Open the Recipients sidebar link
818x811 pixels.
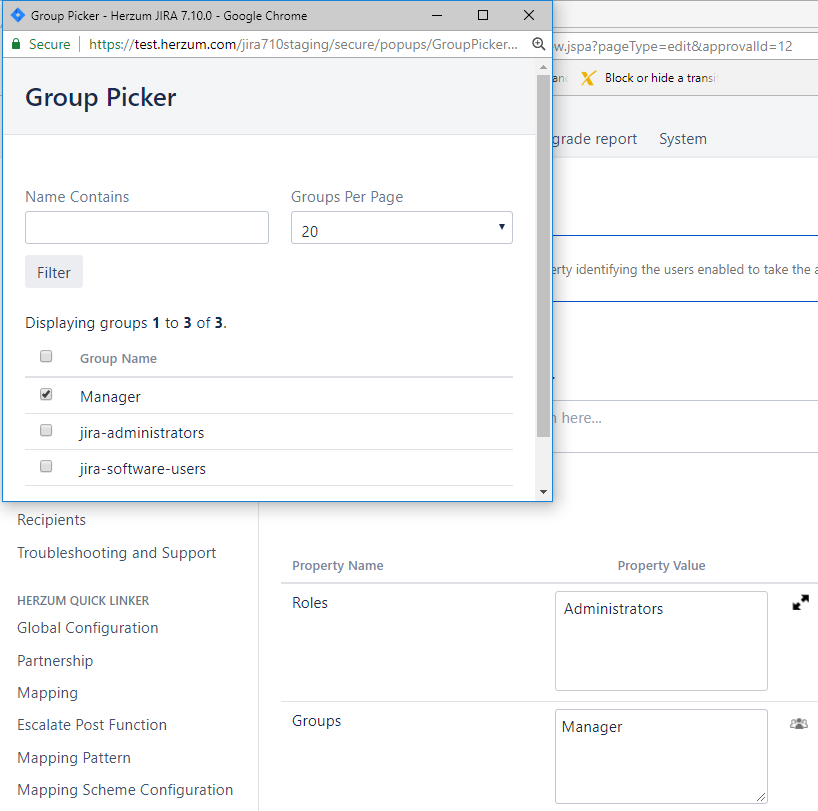51,520
